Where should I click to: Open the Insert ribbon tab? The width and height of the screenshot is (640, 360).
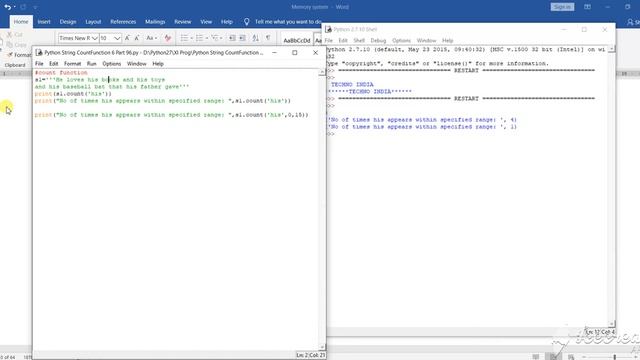click(x=44, y=22)
